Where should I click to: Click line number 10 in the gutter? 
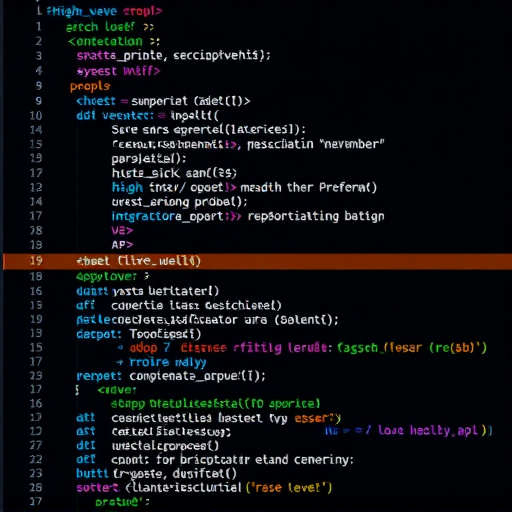point(36,116)
